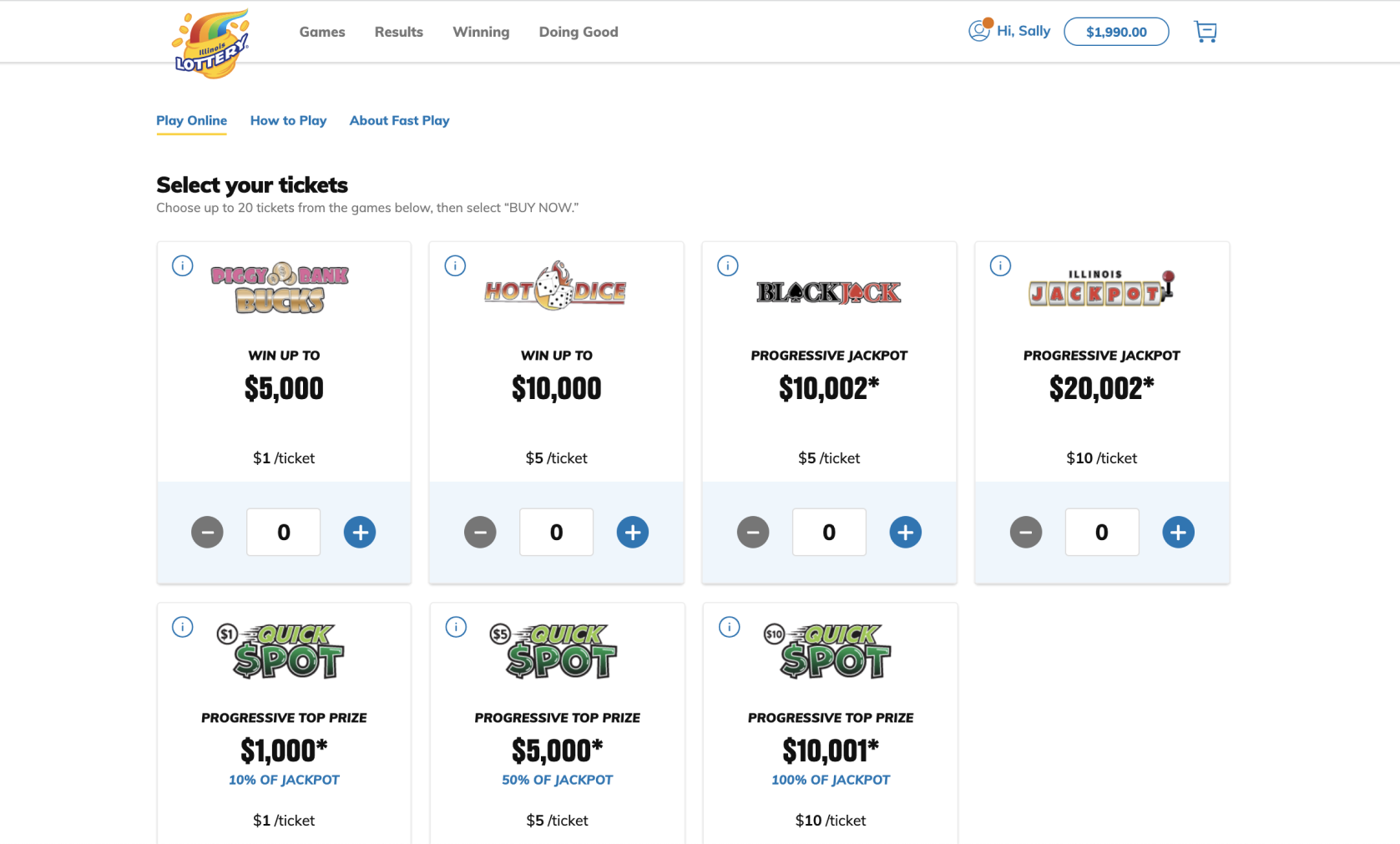Click the Piggy Bank Bucks quantity field
1400x844 pixels.
tap(284, 532)
